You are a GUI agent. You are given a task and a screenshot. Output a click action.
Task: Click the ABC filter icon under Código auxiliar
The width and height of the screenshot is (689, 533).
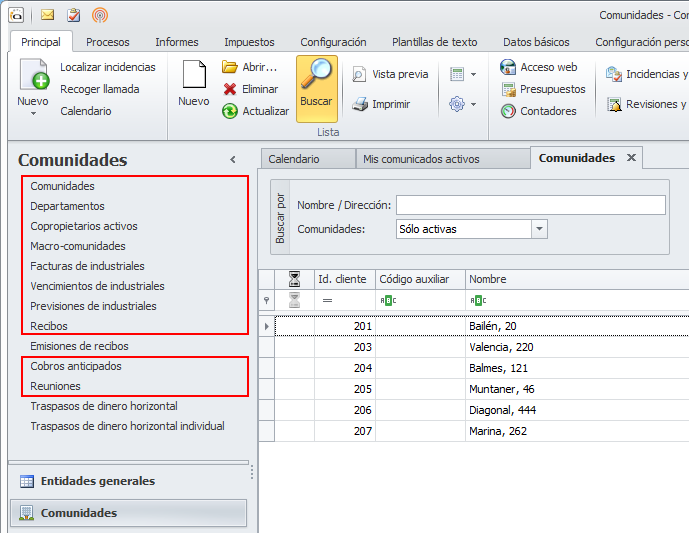[388, 301]
